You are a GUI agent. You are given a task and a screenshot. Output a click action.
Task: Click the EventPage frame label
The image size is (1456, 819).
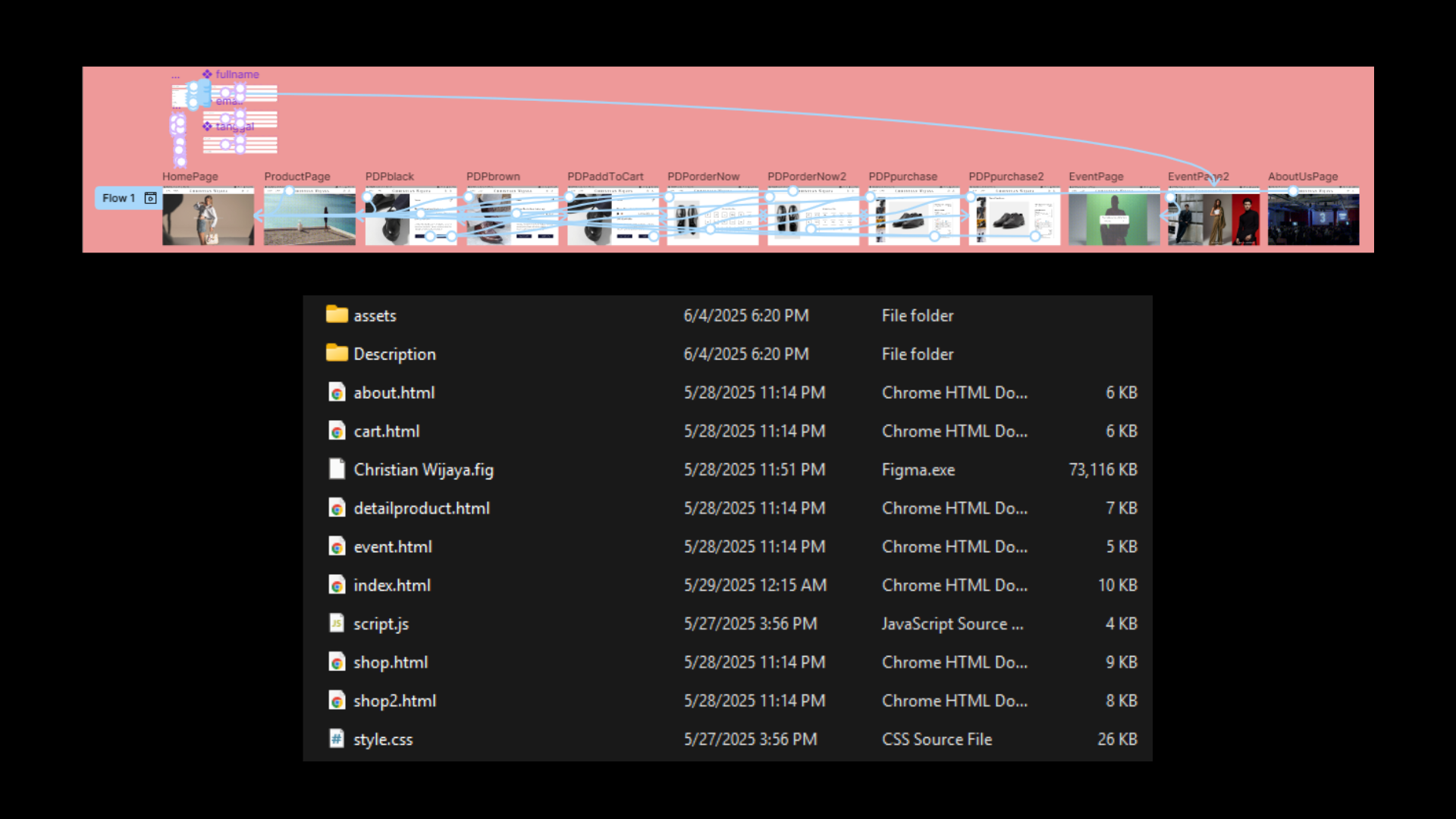(1096, 177)
